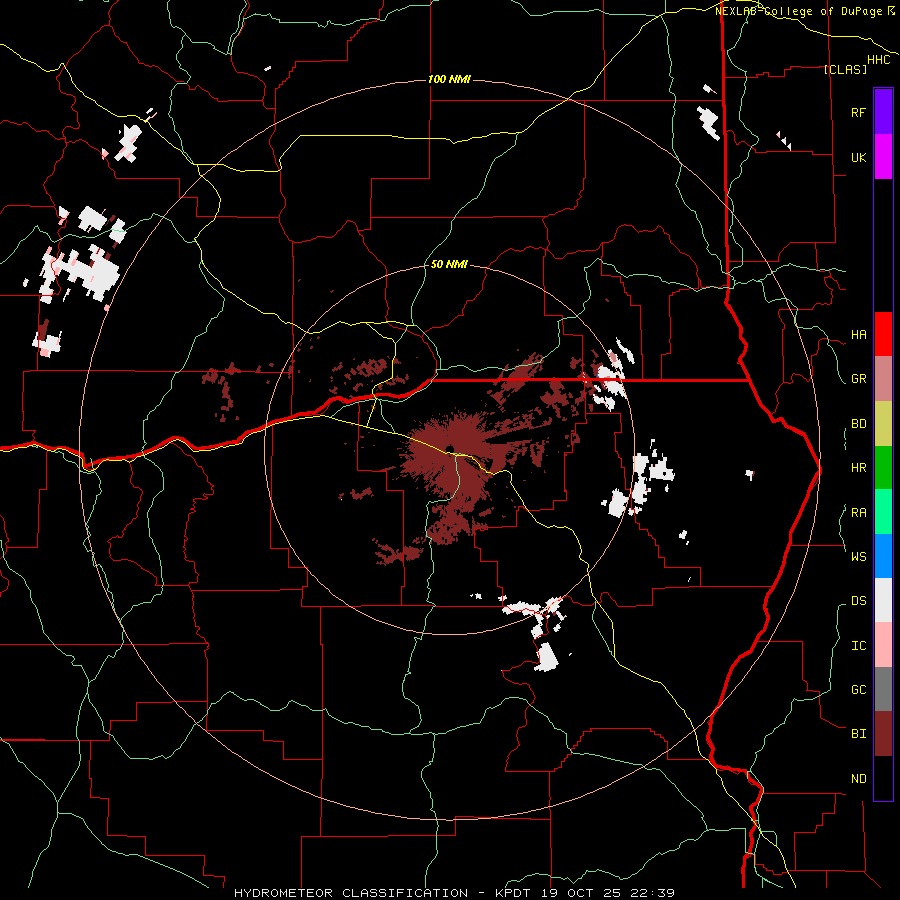Choose the brown BI legend swatch
The height and width of the screenshot is (900, 900).
(x=883, y=734)
